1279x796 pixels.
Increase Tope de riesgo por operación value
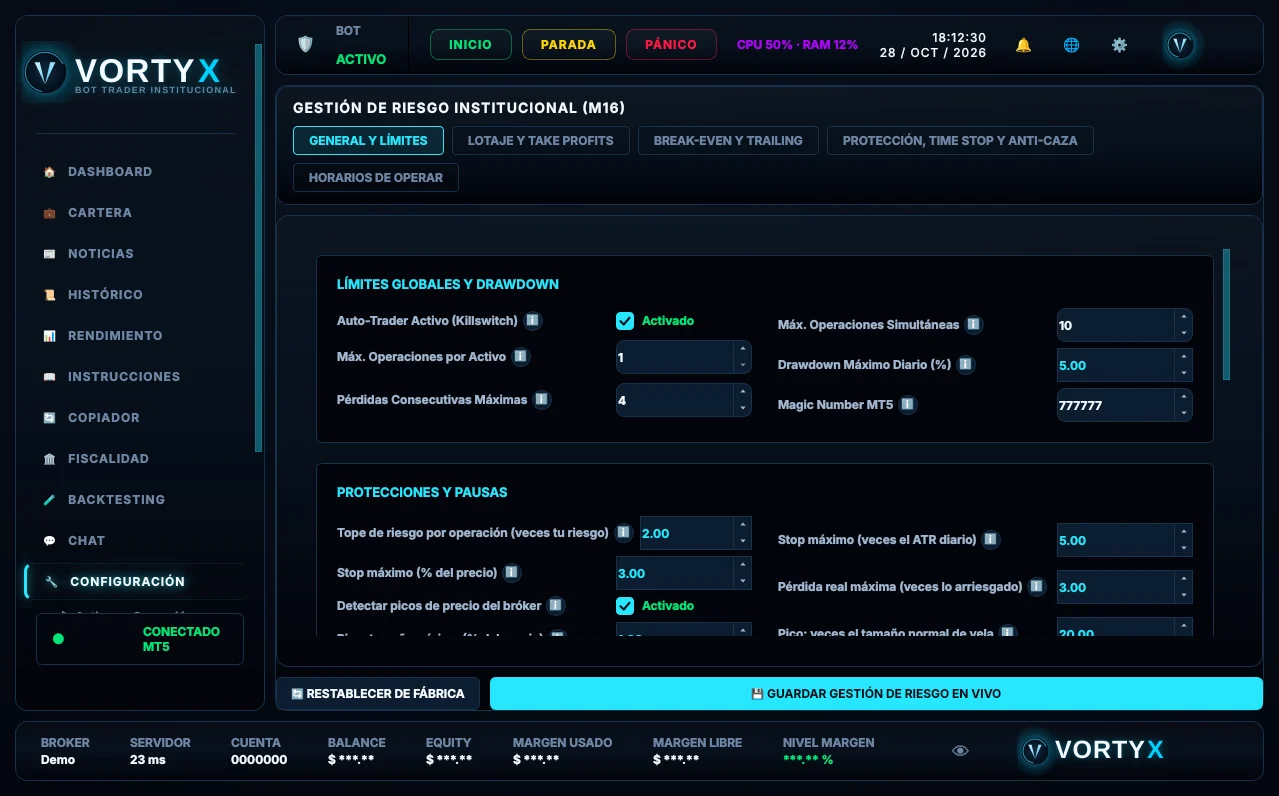click(742, 525)
